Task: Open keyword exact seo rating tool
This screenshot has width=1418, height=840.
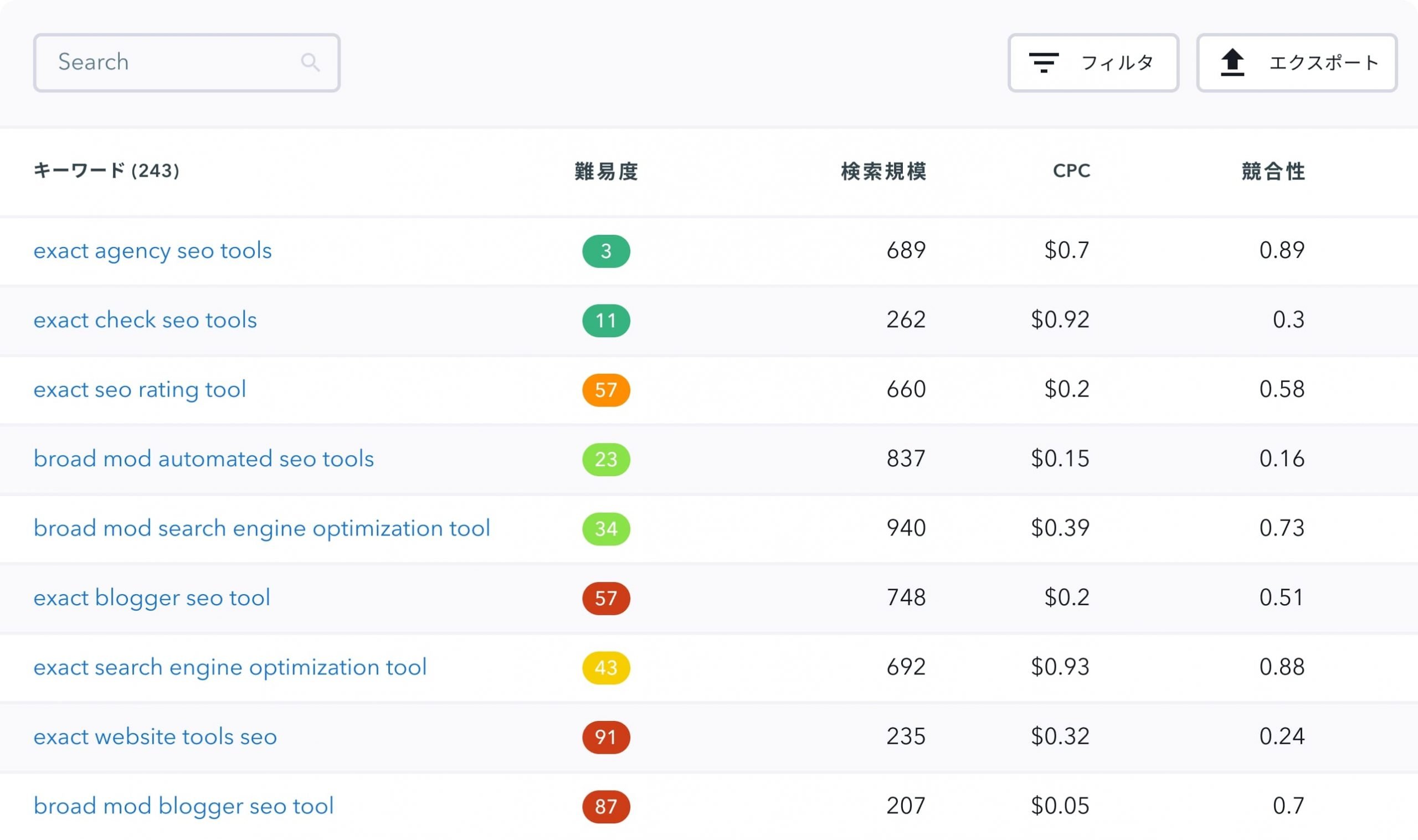Action: (x=140, y=390)
